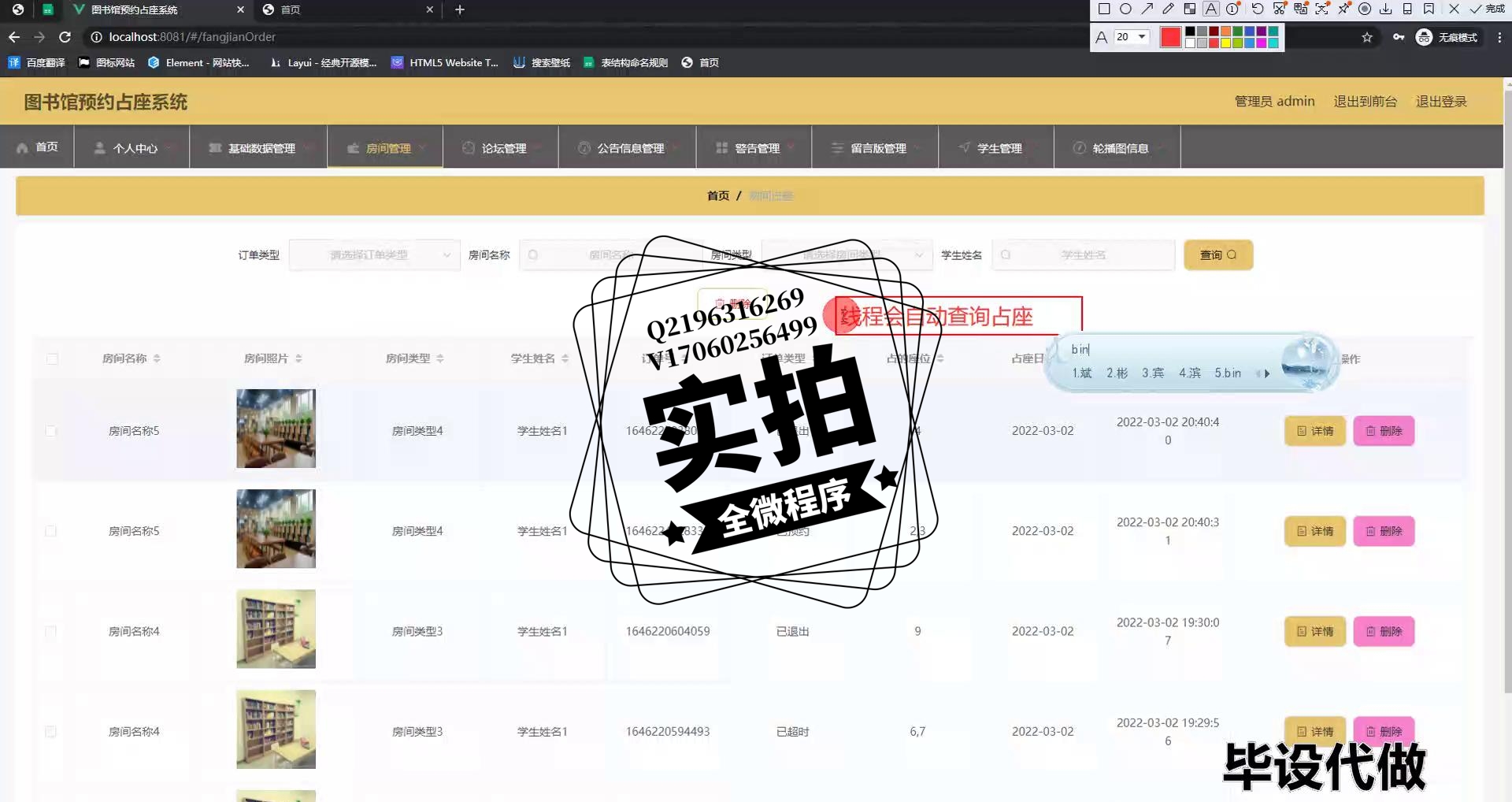The image size is (1512, 802).
Task: Click the 查询 search button
Action: tap(1218, 254)
